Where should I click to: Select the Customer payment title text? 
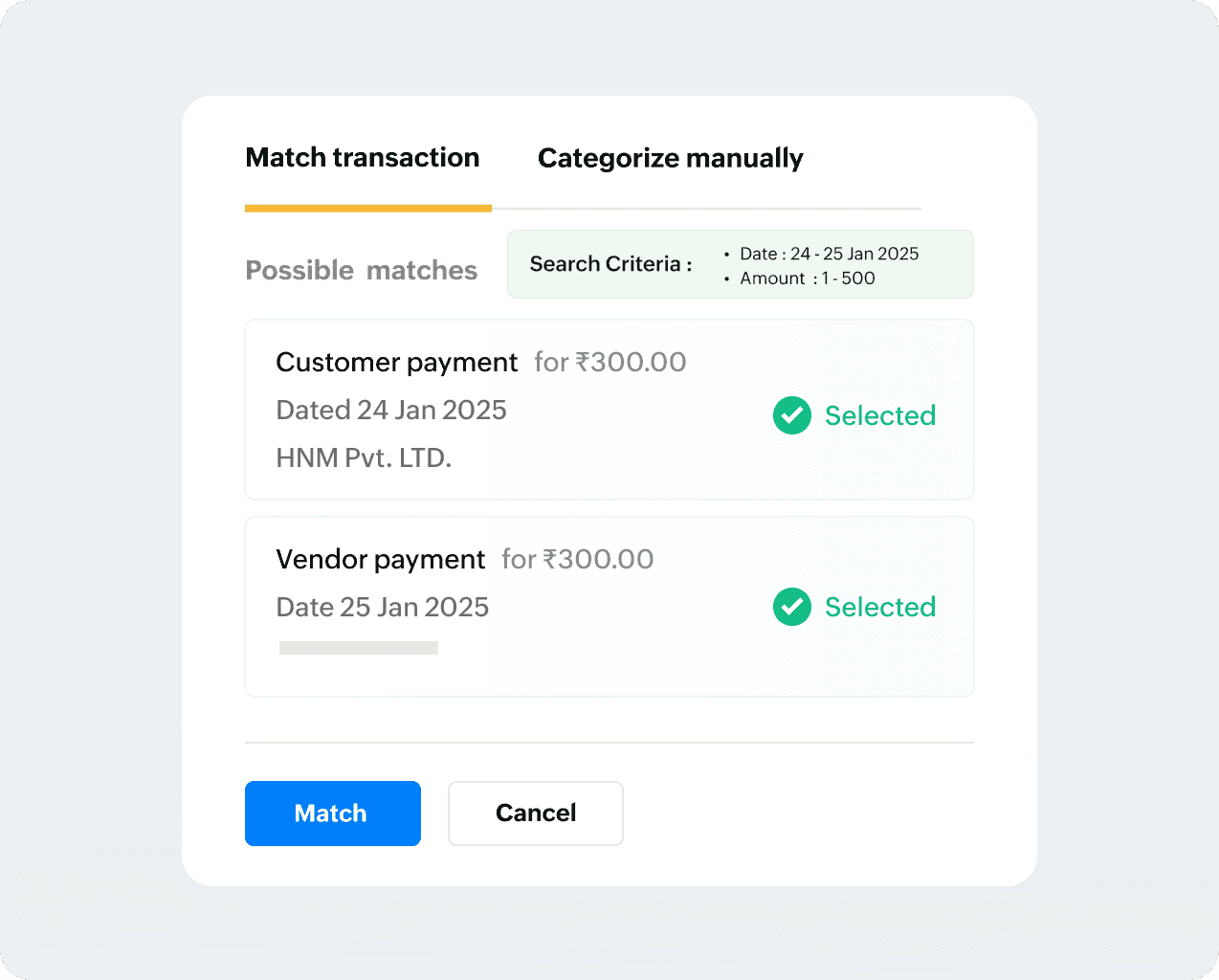pos(396,363)
